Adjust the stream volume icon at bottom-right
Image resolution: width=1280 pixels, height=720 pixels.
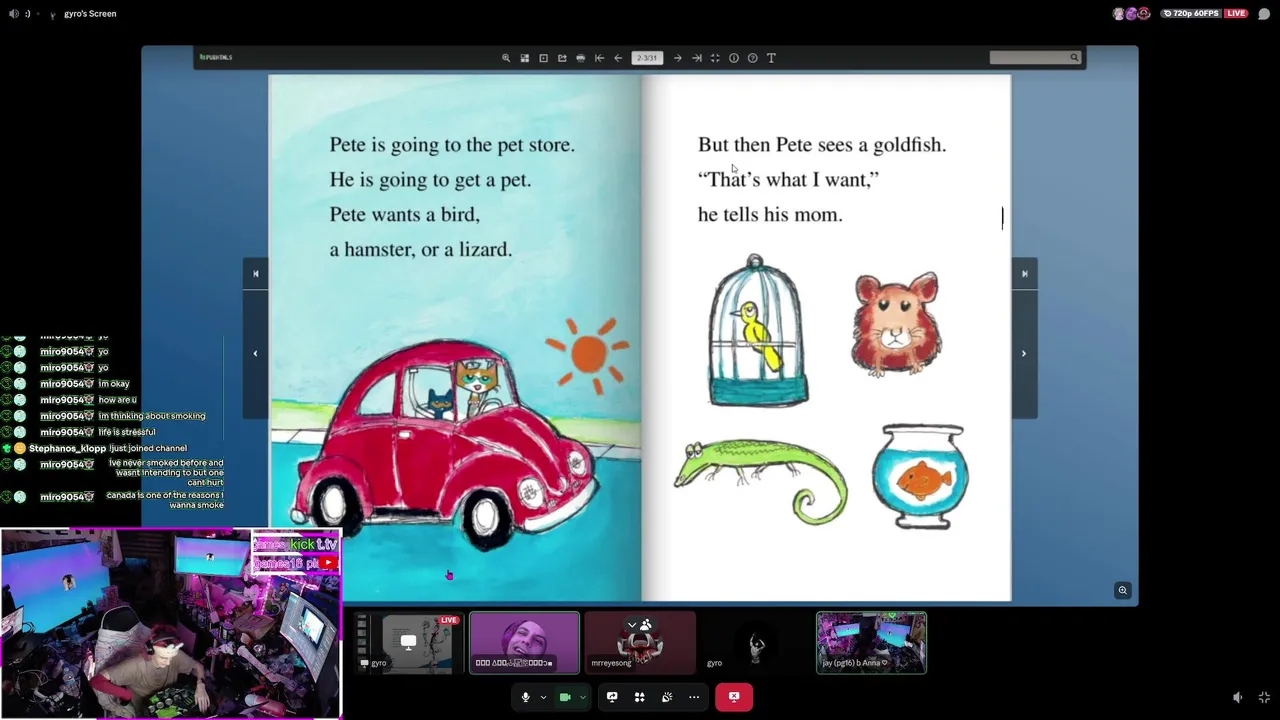pyautogui.click(x=1238, y=698)
